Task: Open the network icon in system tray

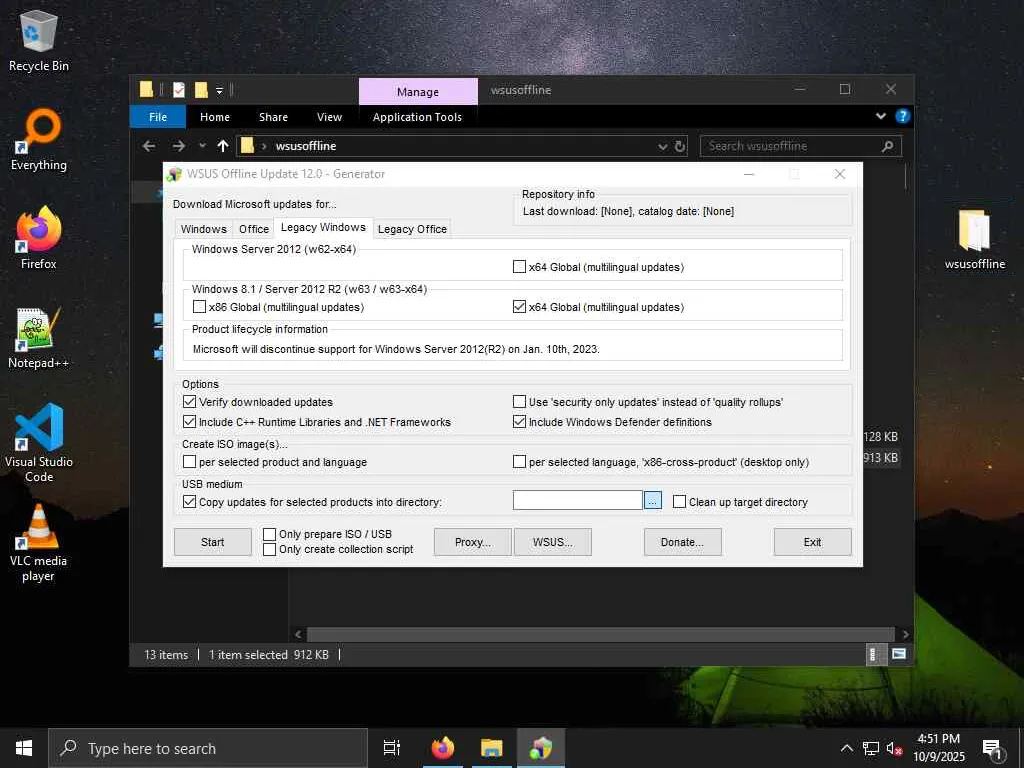Action: [x=871, y=748]
